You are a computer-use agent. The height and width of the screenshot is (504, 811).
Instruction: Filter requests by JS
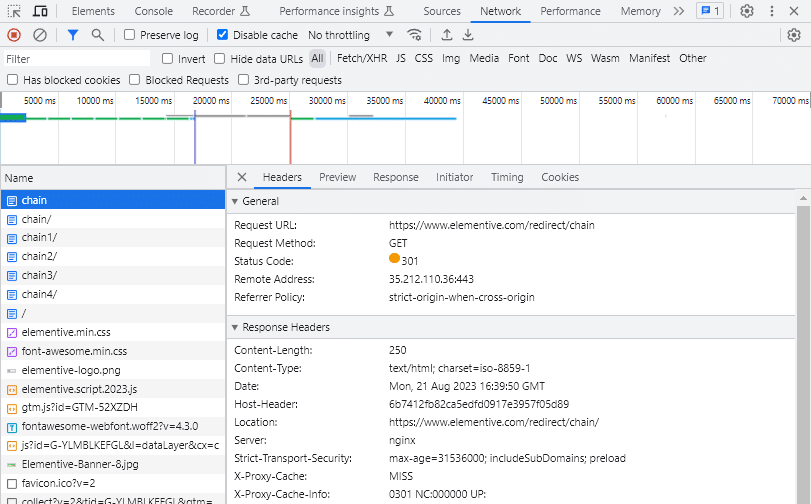401,58
